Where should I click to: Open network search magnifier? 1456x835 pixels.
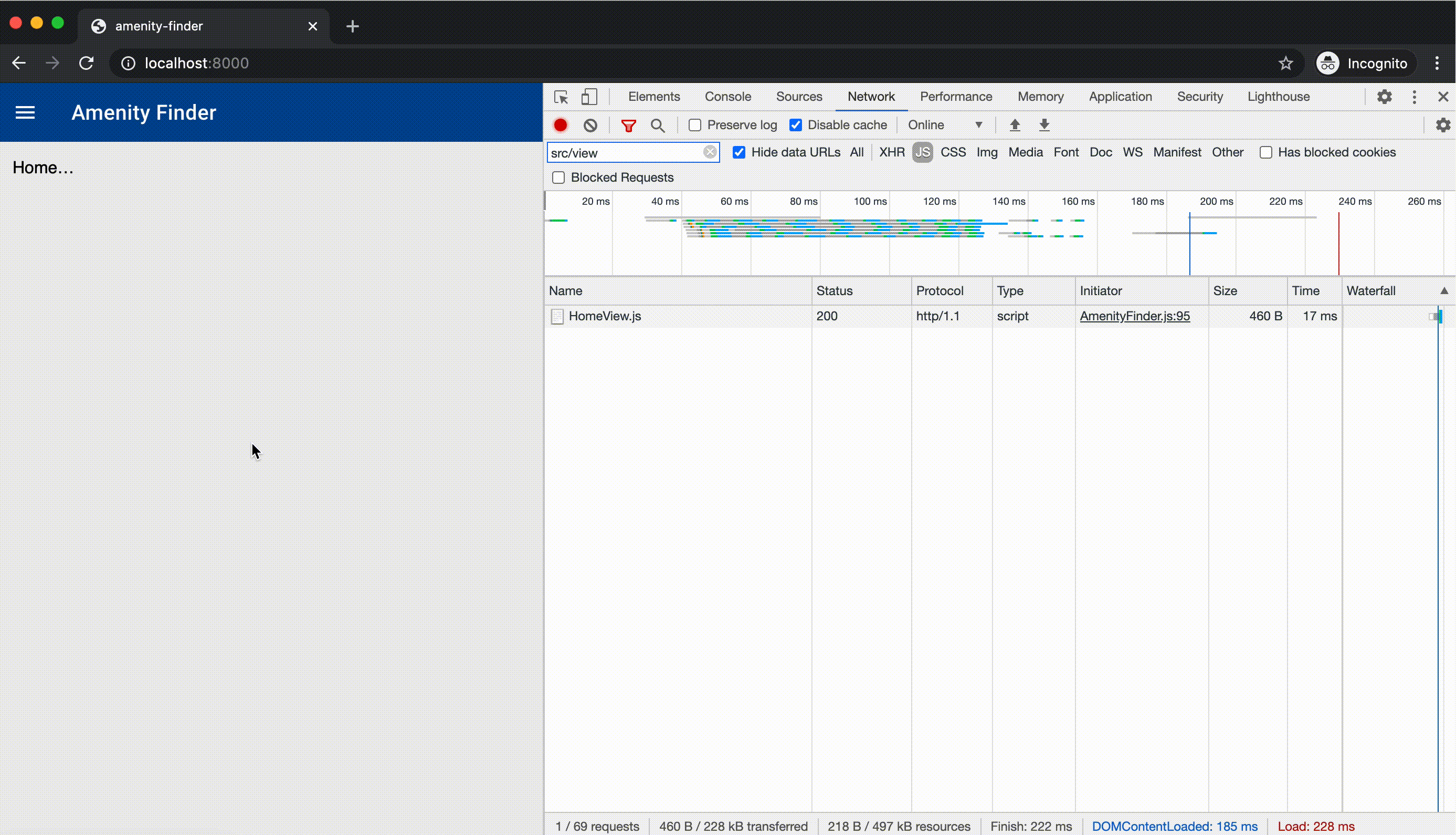pyautogui.click(x=658, y=125)
